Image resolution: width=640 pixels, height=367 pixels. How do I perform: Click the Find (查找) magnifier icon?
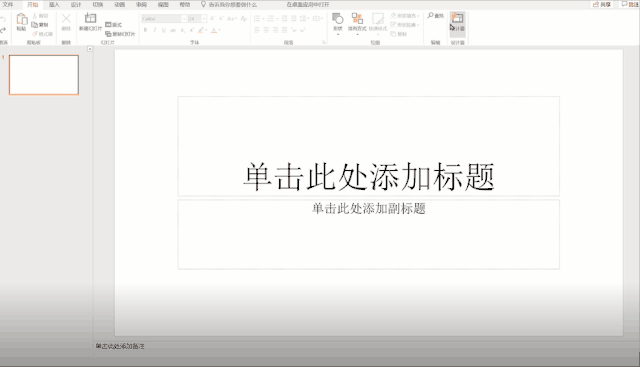click(x=430, y=16)
